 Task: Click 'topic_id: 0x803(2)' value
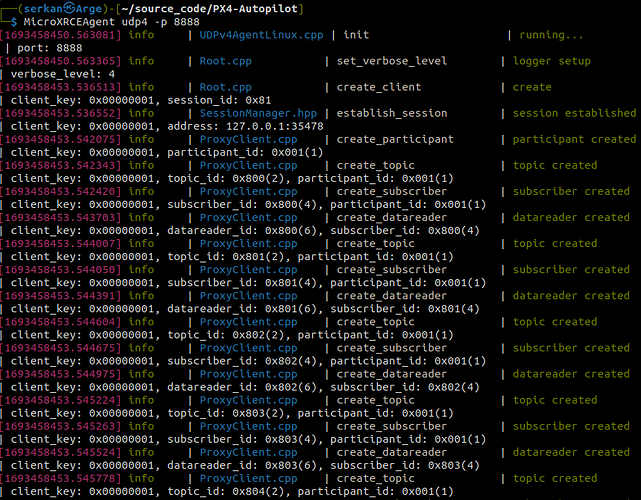pos(226,413)
